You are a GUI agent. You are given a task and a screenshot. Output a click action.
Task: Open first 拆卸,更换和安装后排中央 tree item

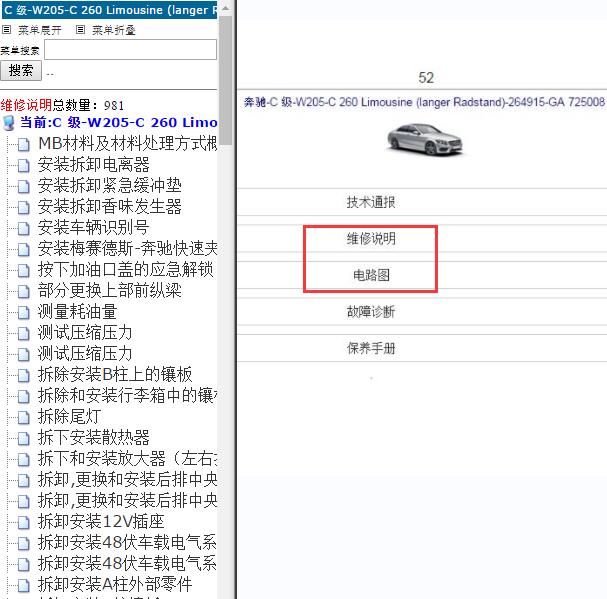pos(128,479)
